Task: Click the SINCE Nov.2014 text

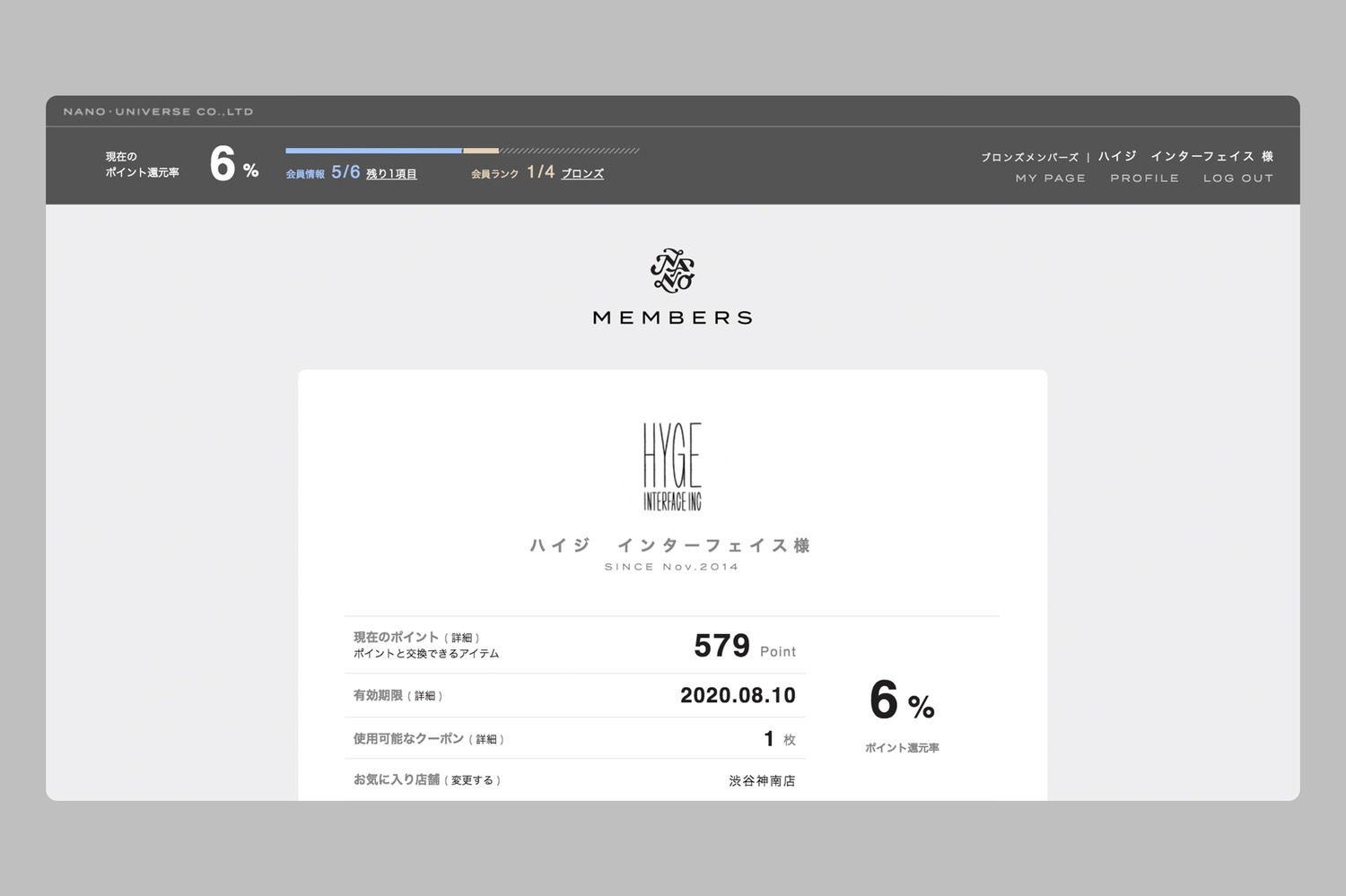Action: pos(672,567)
